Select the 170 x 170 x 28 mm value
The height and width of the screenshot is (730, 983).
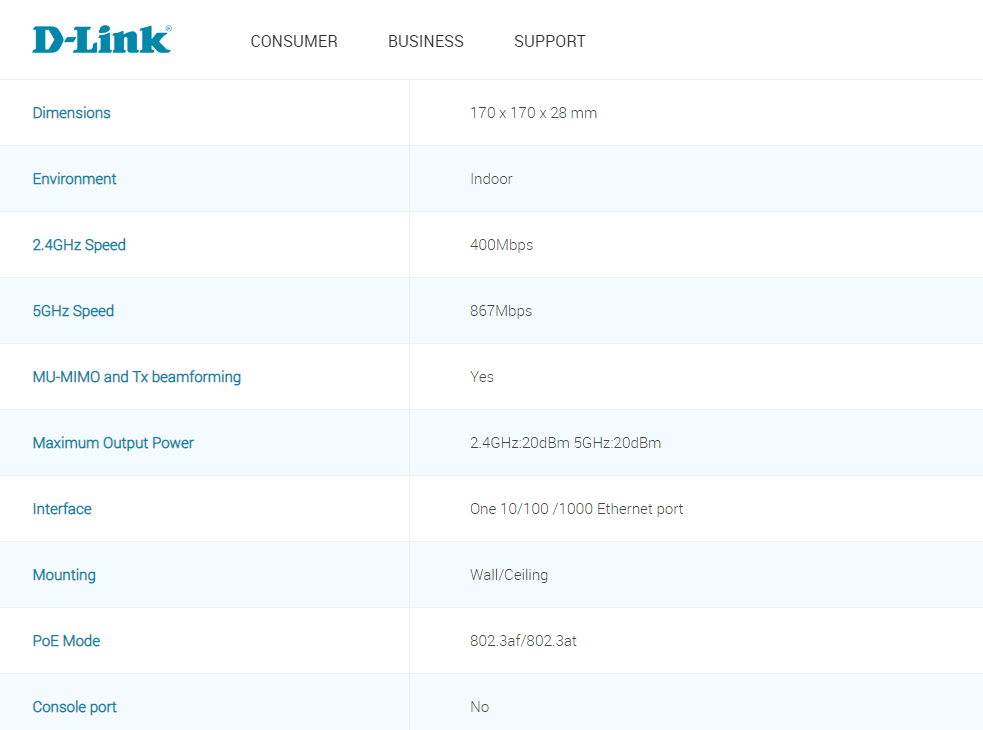(533, 113)
